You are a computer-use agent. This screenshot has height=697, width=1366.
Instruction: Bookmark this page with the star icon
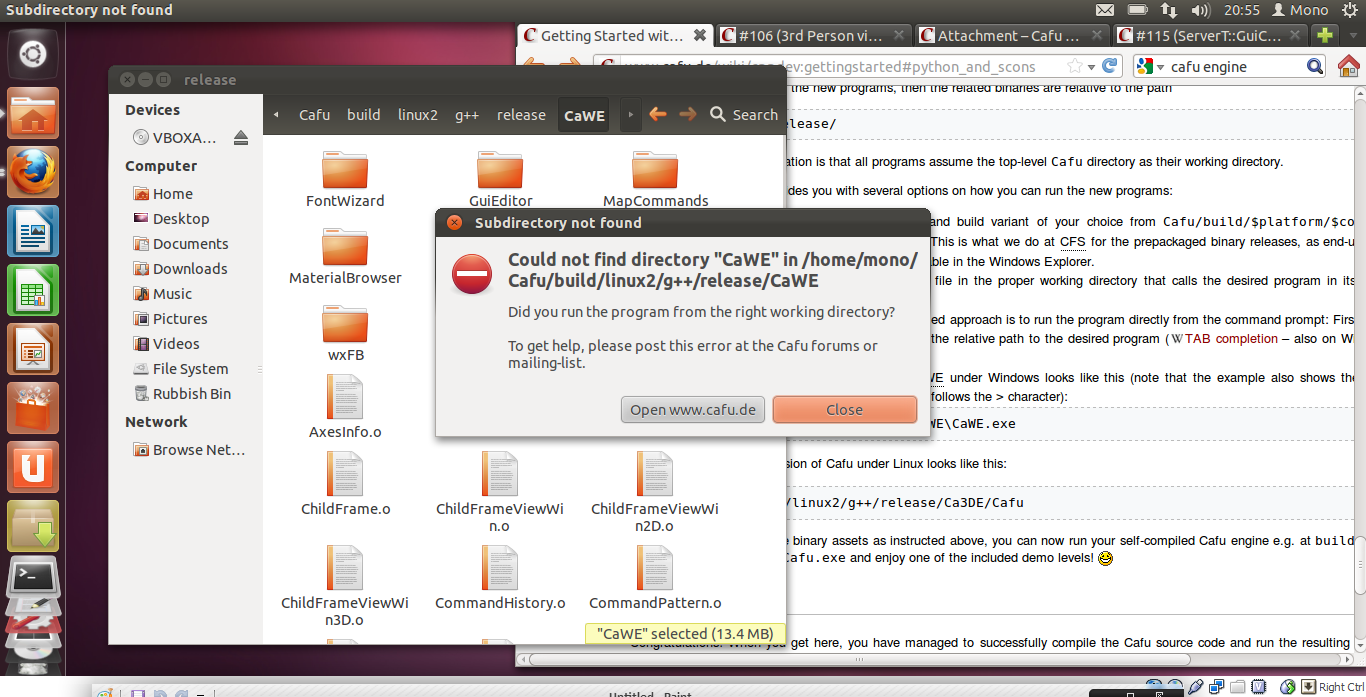[1075, 66]
